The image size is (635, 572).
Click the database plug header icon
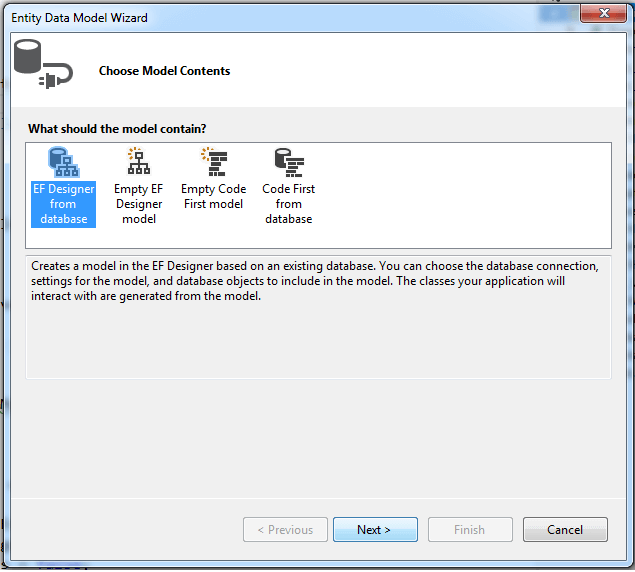click(x=43, y=64)
